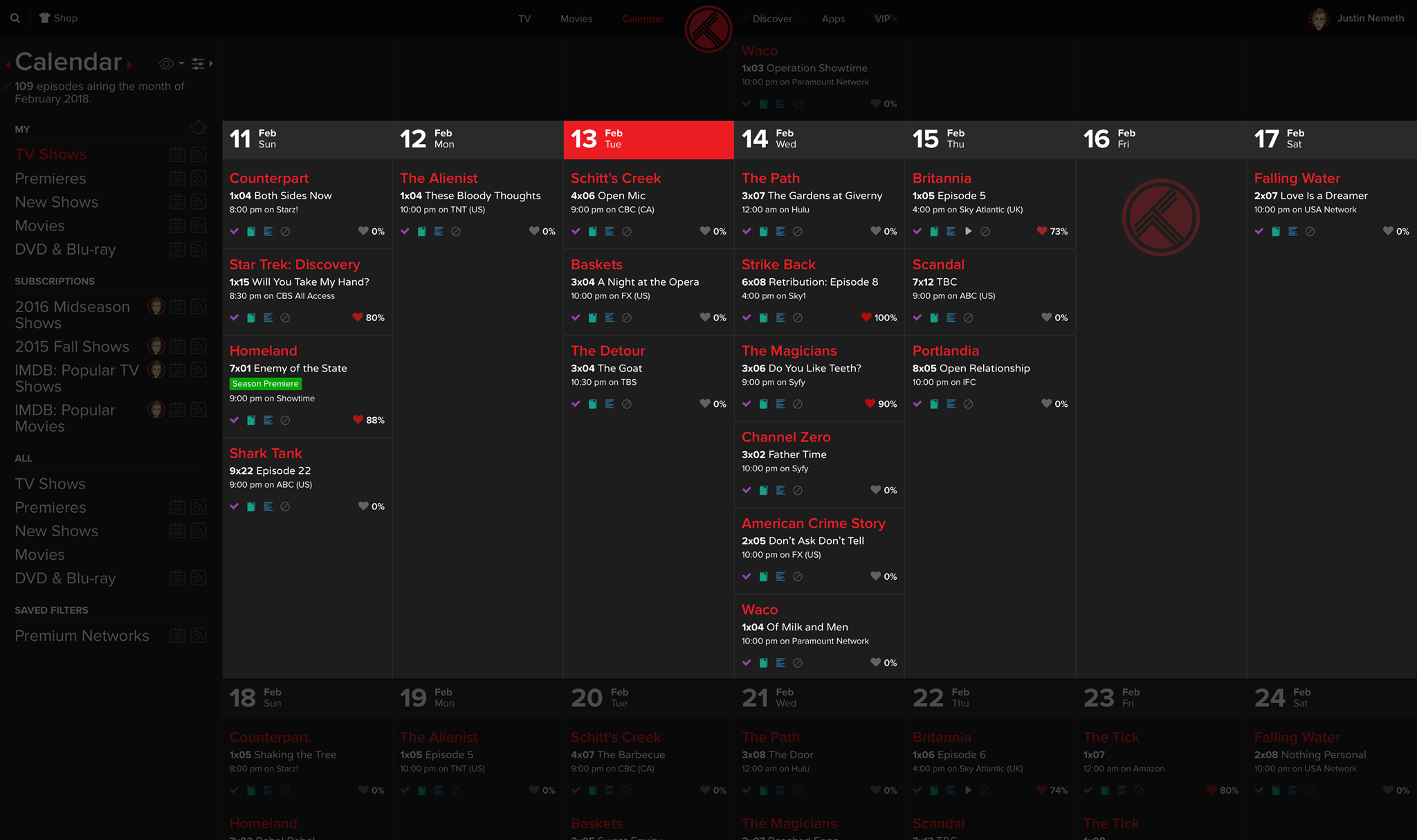Click the collection icon for Counterpart Both Sides Now
Image resolution: width=1417 pixels, height=840 pixels.
251,232
